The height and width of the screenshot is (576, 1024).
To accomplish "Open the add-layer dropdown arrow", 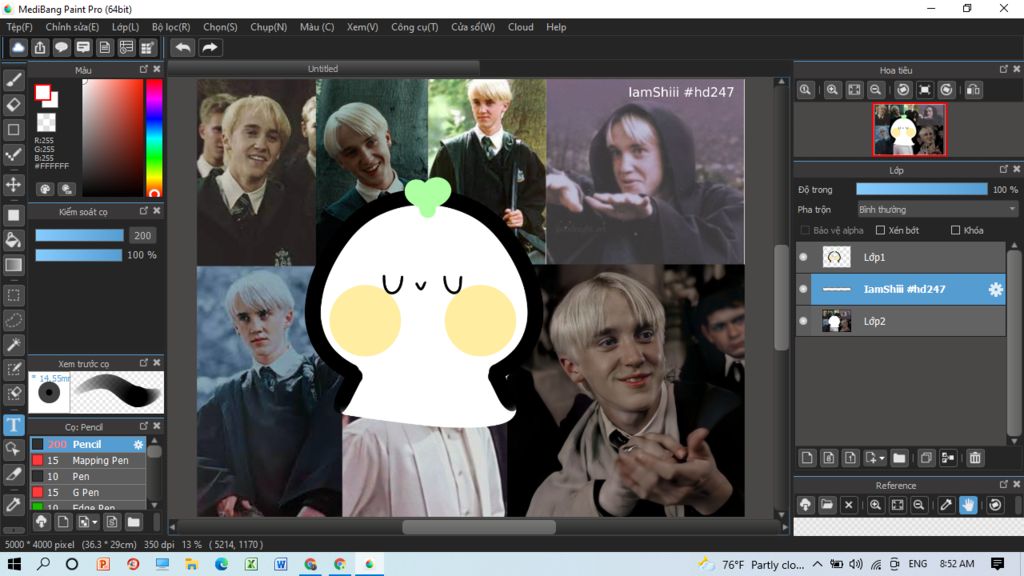I will click(882, 458).
